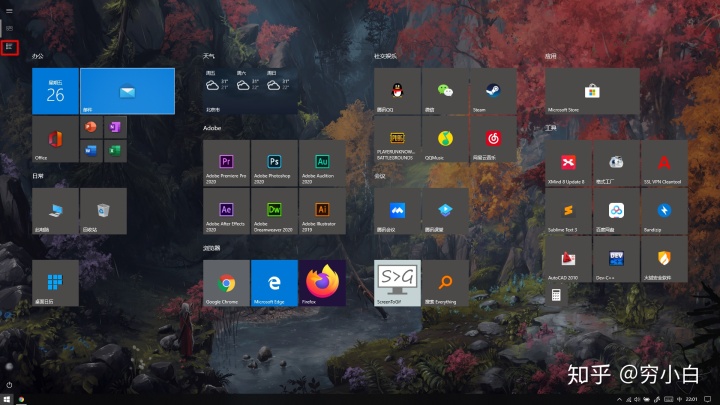Launch Adobe Premiere Pro 2020

226,163
